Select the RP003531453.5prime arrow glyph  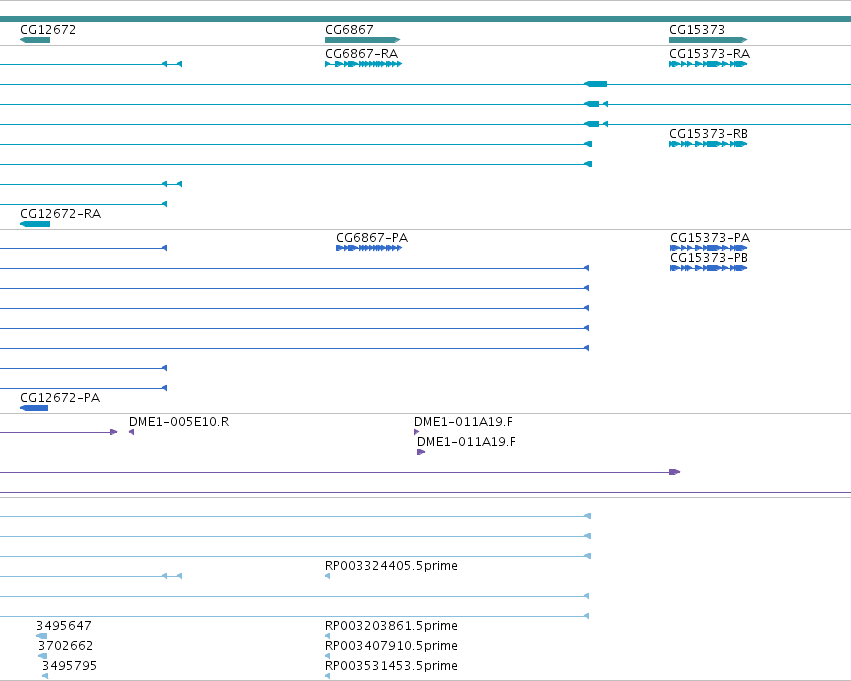[327, 676]
